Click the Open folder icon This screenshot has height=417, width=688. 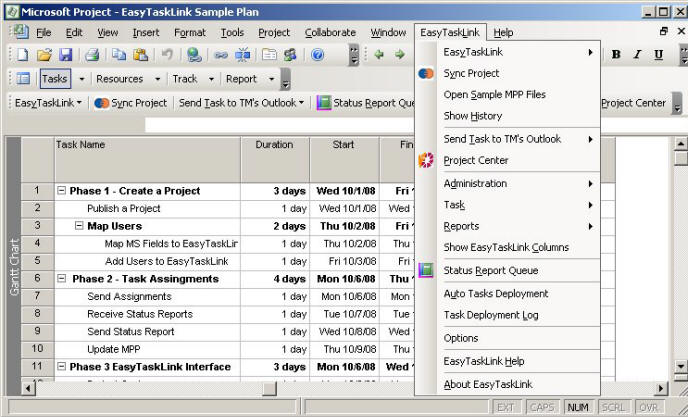44,54
